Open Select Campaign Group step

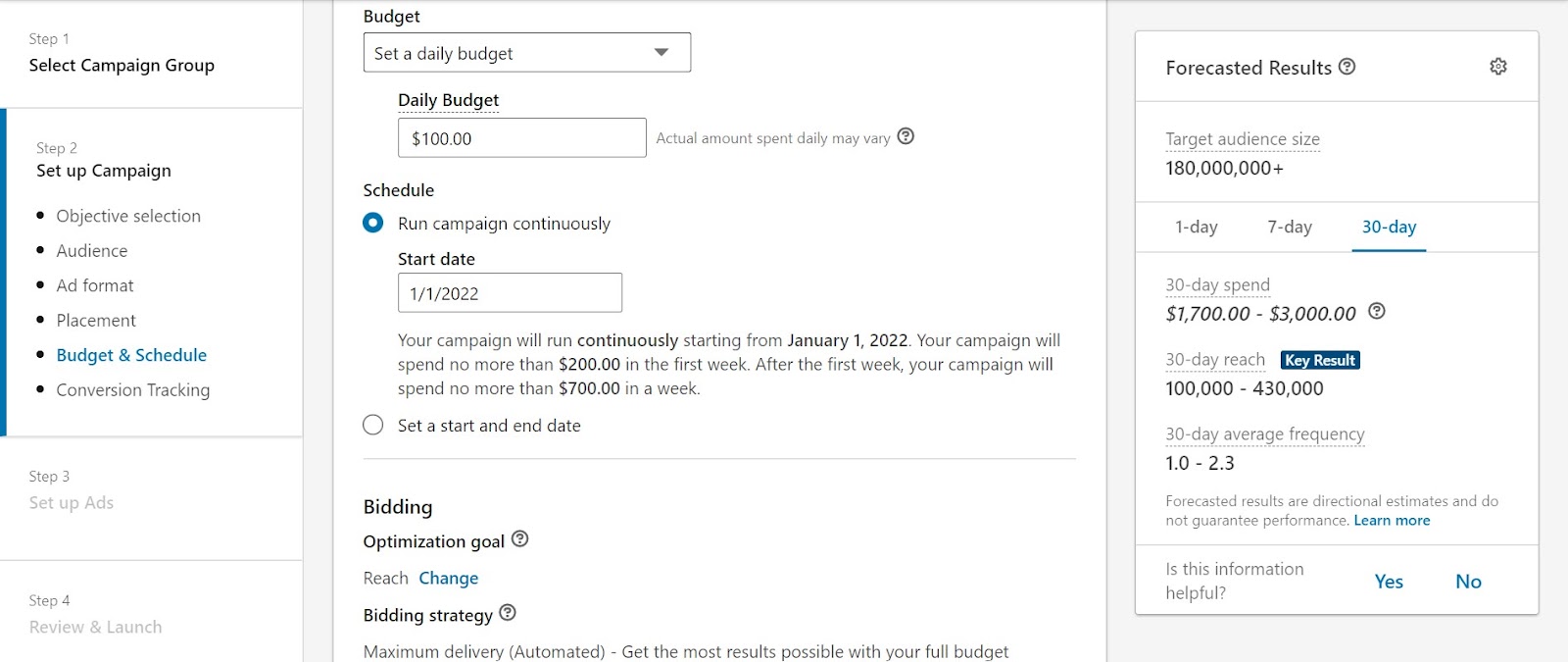[122, 65]
